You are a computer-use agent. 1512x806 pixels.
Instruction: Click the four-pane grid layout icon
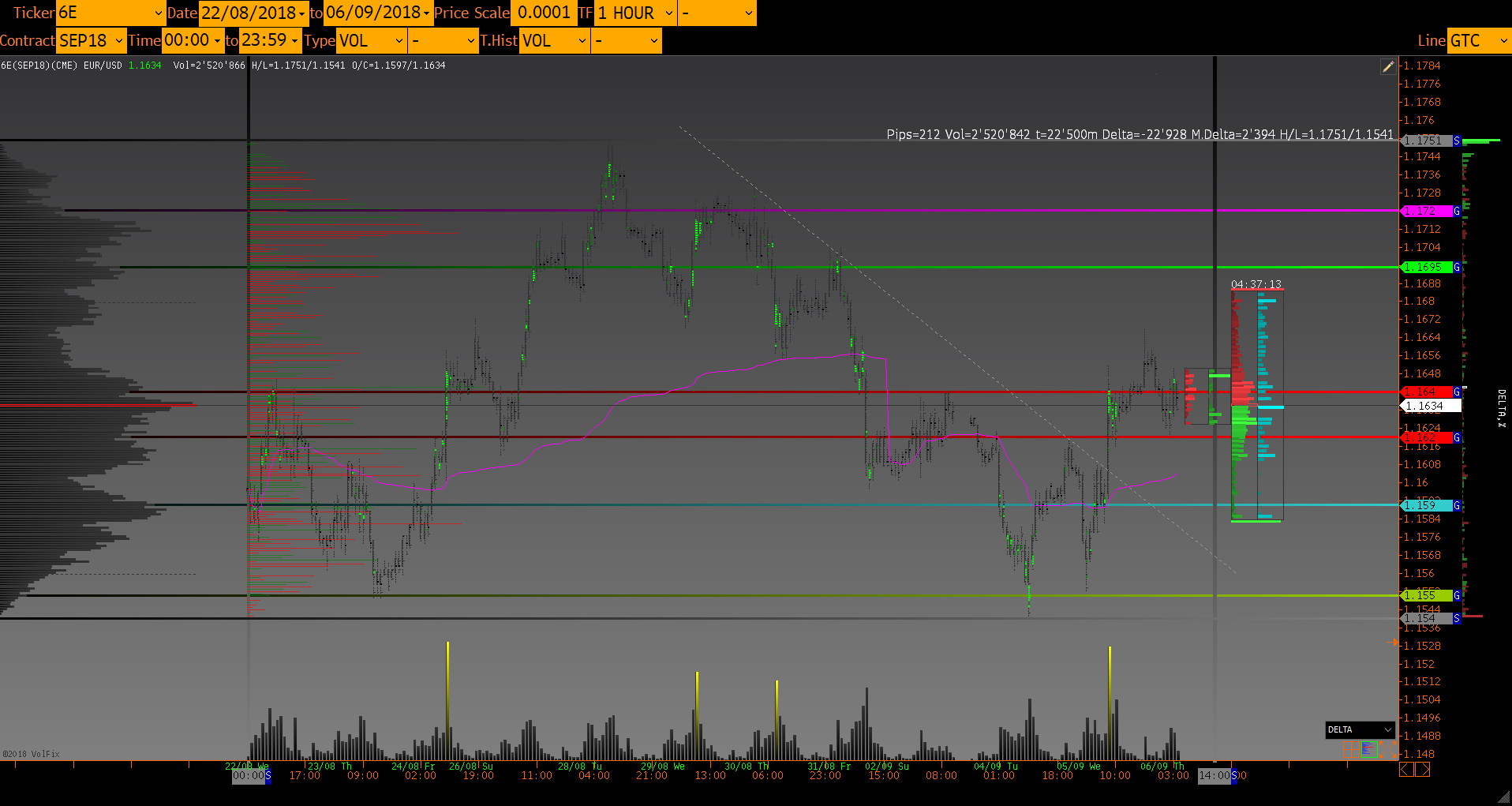coord(1351,749)
